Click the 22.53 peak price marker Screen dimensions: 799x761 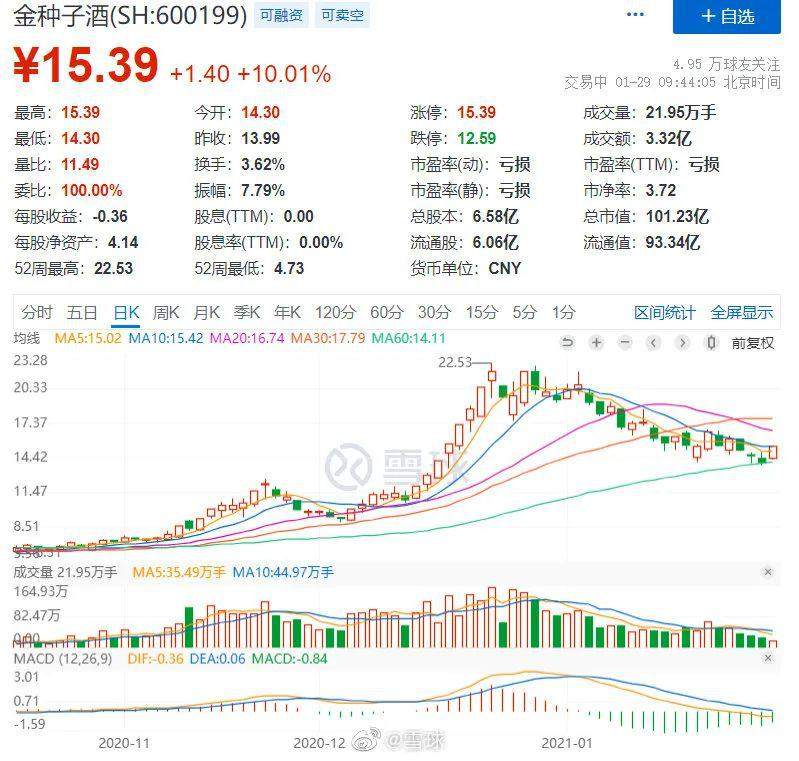pyautogui.click(x=455, y=362)
